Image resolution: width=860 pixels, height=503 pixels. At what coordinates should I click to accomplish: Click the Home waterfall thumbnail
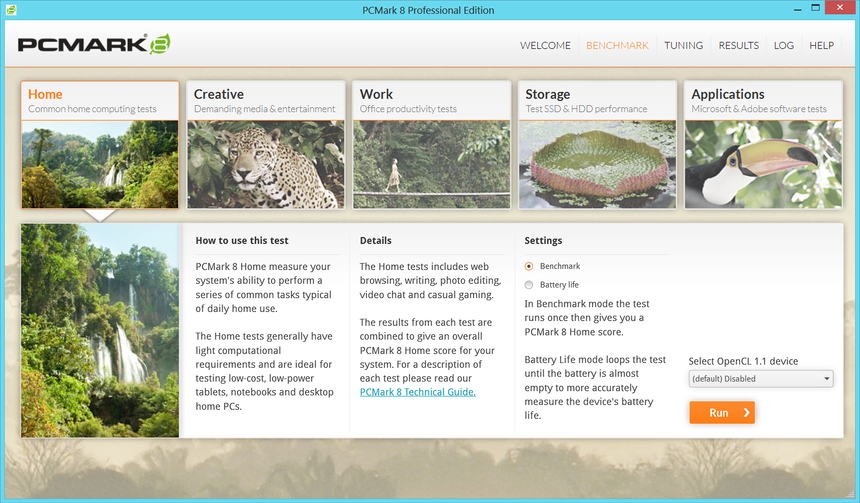pos(100,165)
